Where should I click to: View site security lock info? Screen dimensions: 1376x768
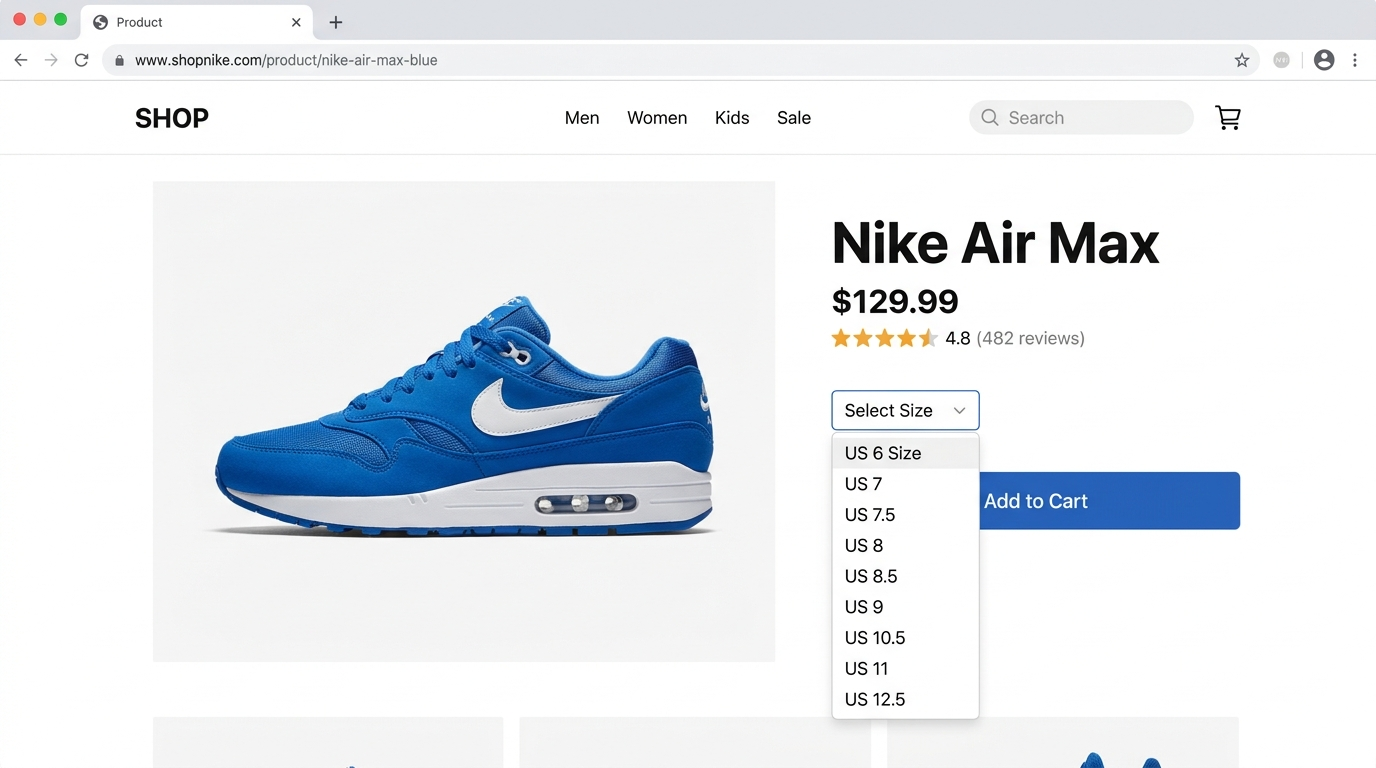[x=119, y=60]
